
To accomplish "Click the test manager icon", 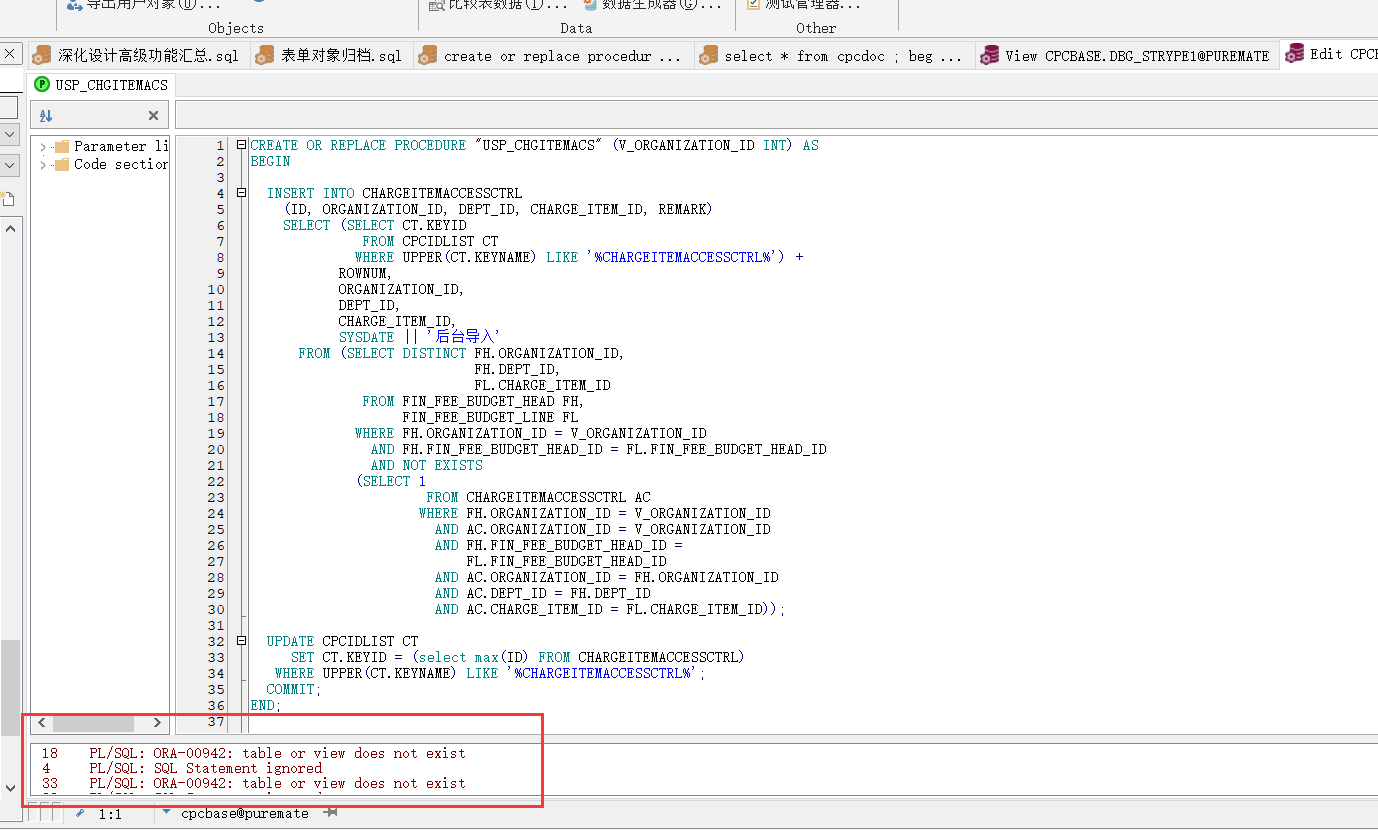I will click(x=753, y=4).
